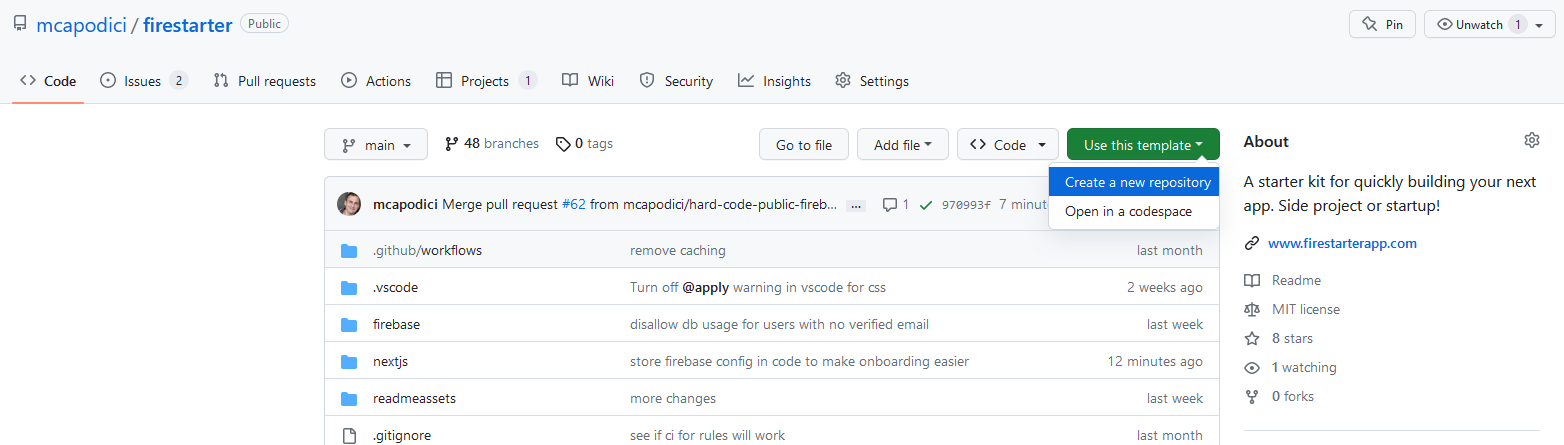Click the folder icon for readmeassets row
1564x445 pixels.
(349, 398)
